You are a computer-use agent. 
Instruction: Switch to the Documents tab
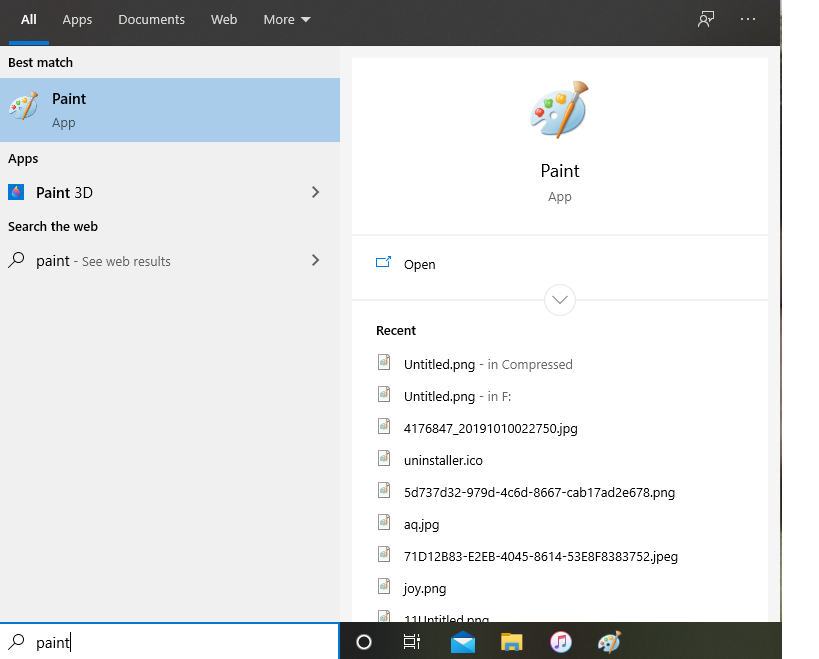(151, 20)
